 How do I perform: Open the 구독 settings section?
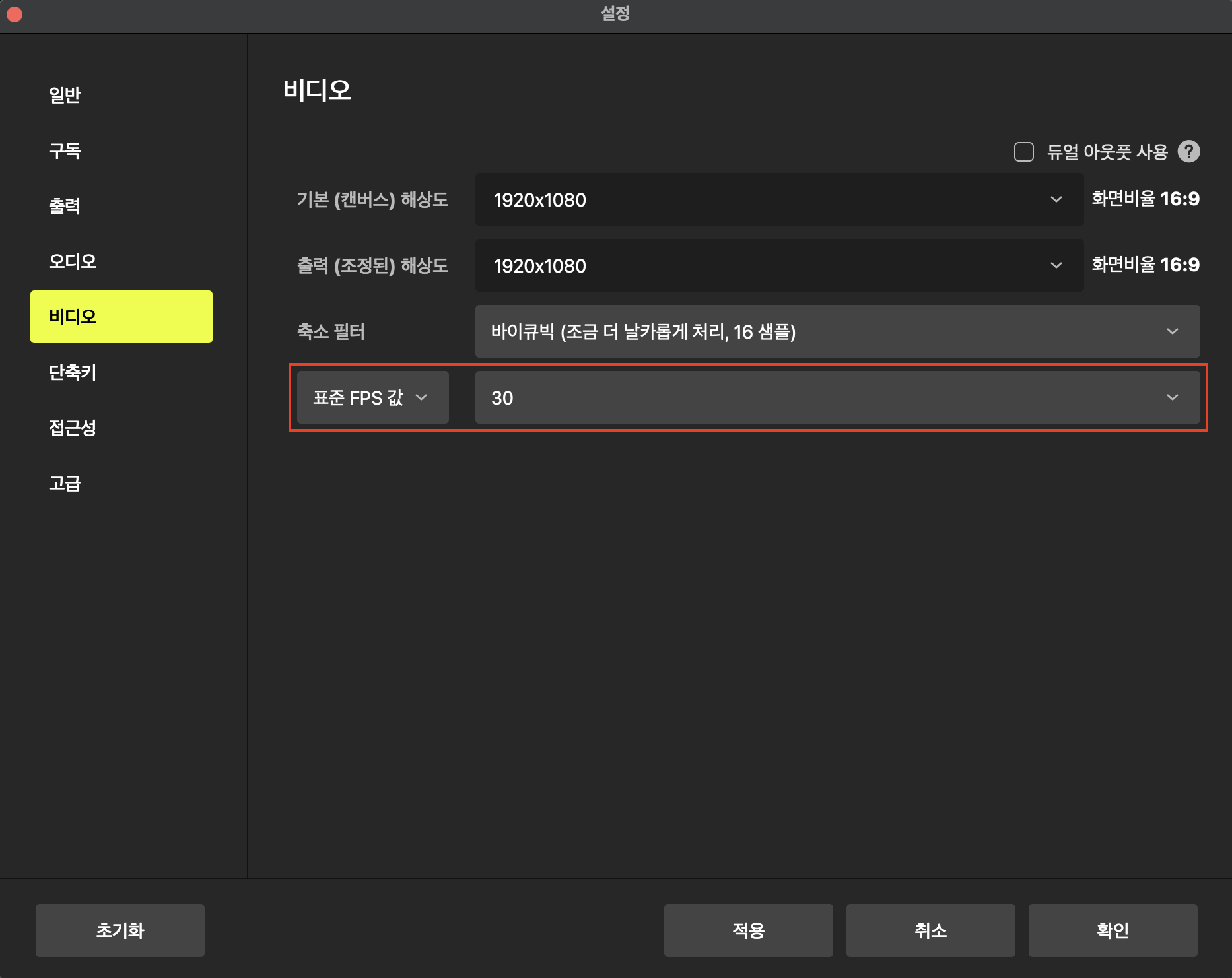65,150
